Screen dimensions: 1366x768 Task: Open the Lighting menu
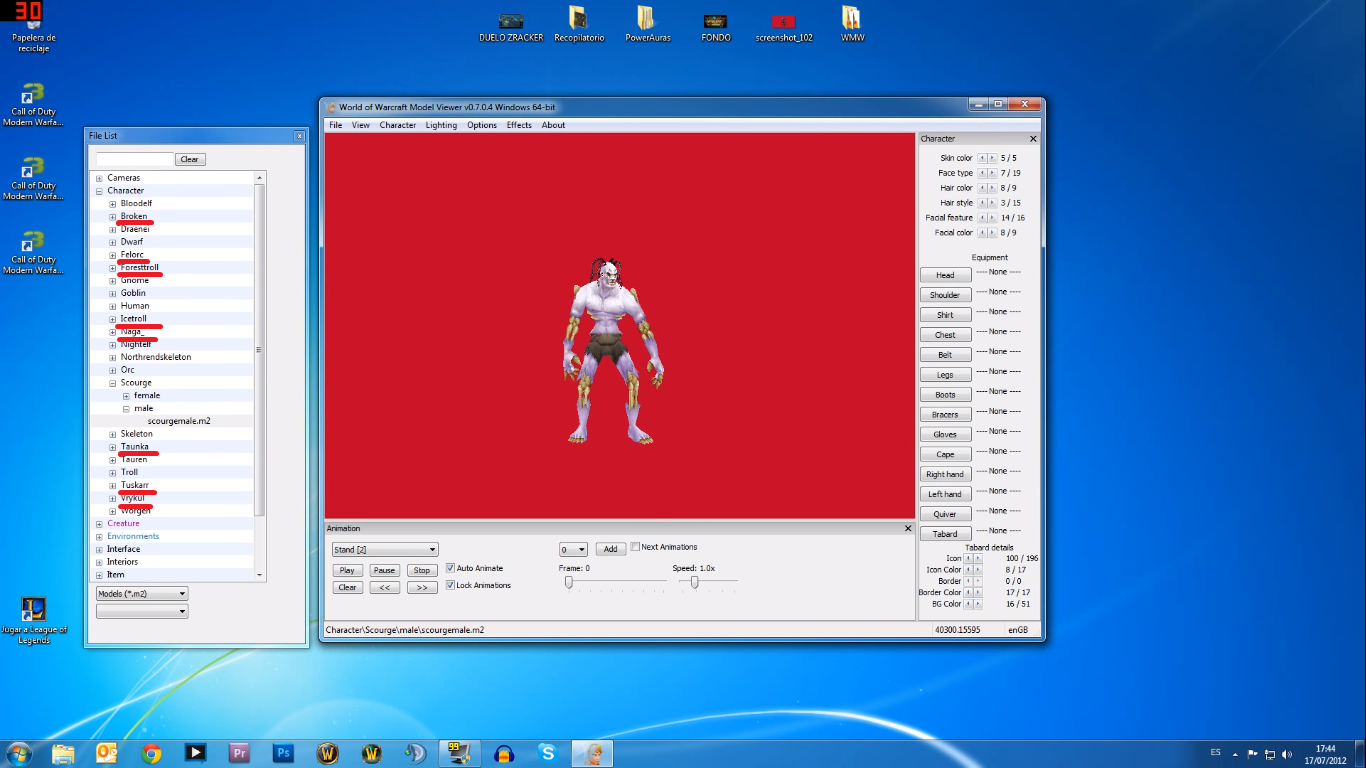pyautogui.click(x=441, y=125)
